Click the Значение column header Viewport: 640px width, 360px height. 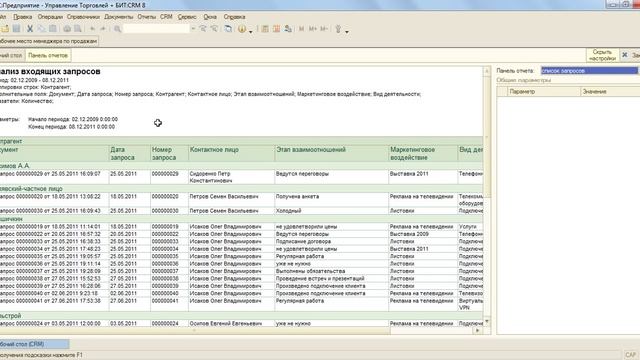point(610,91)
